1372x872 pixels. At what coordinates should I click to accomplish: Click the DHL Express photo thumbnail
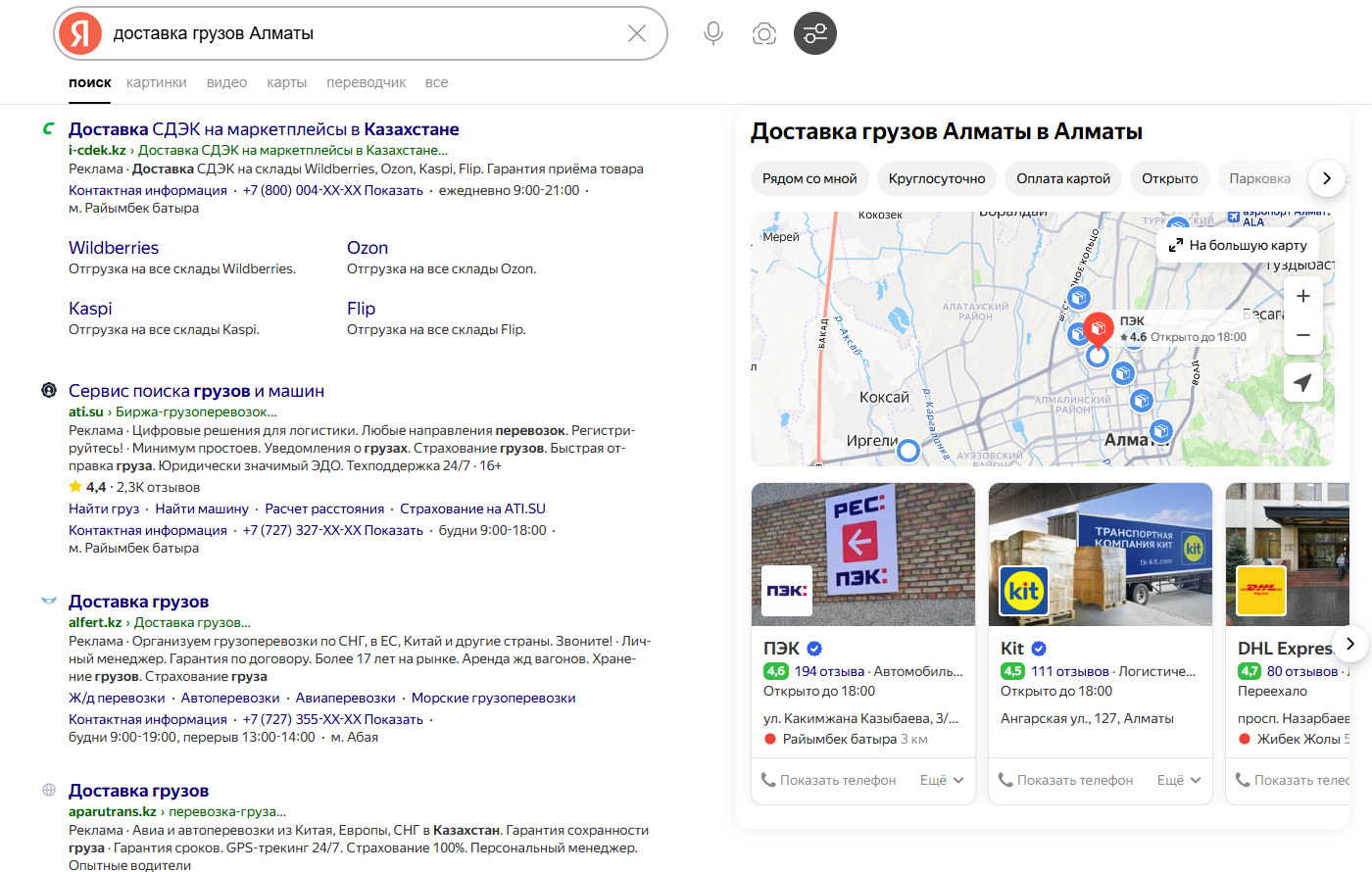point(1288,555)
